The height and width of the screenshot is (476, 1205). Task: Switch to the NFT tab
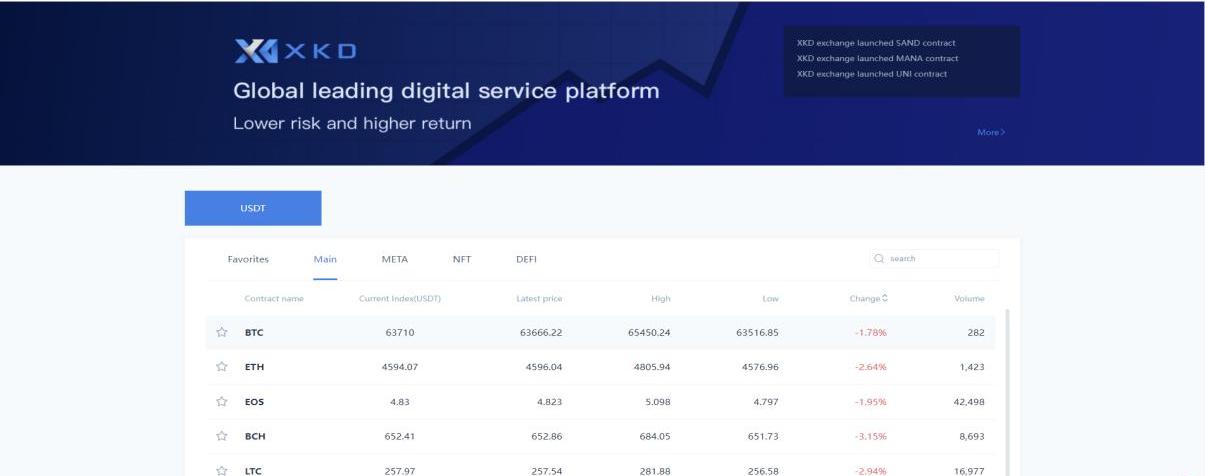[461, 259]
